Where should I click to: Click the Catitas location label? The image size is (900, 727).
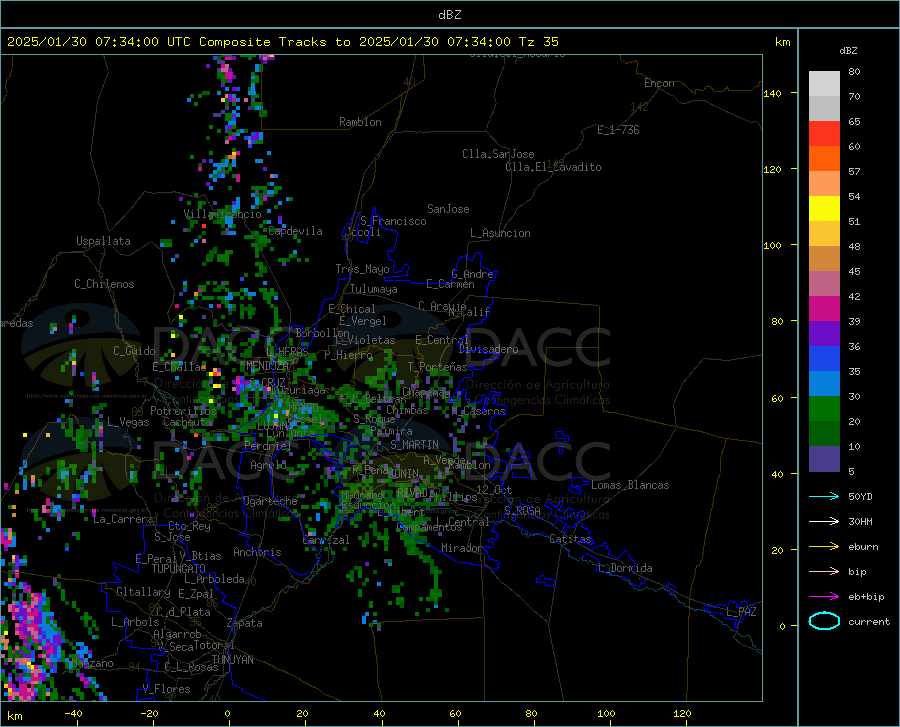click(x=570, y=539)
